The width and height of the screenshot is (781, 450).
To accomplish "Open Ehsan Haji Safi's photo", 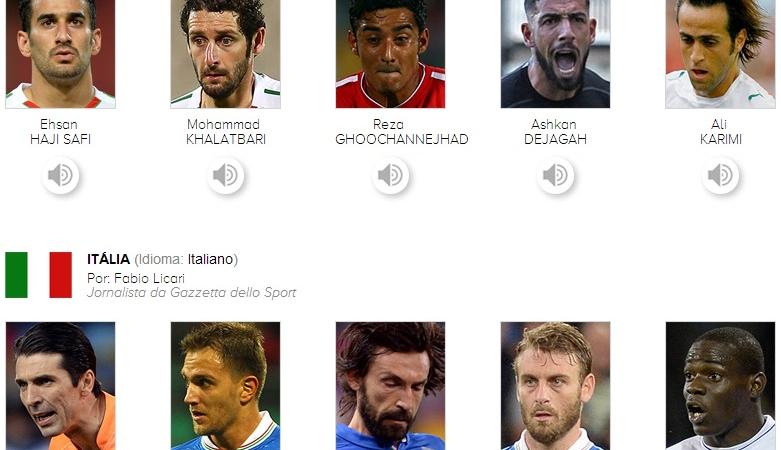I will (x=60, y=54).
